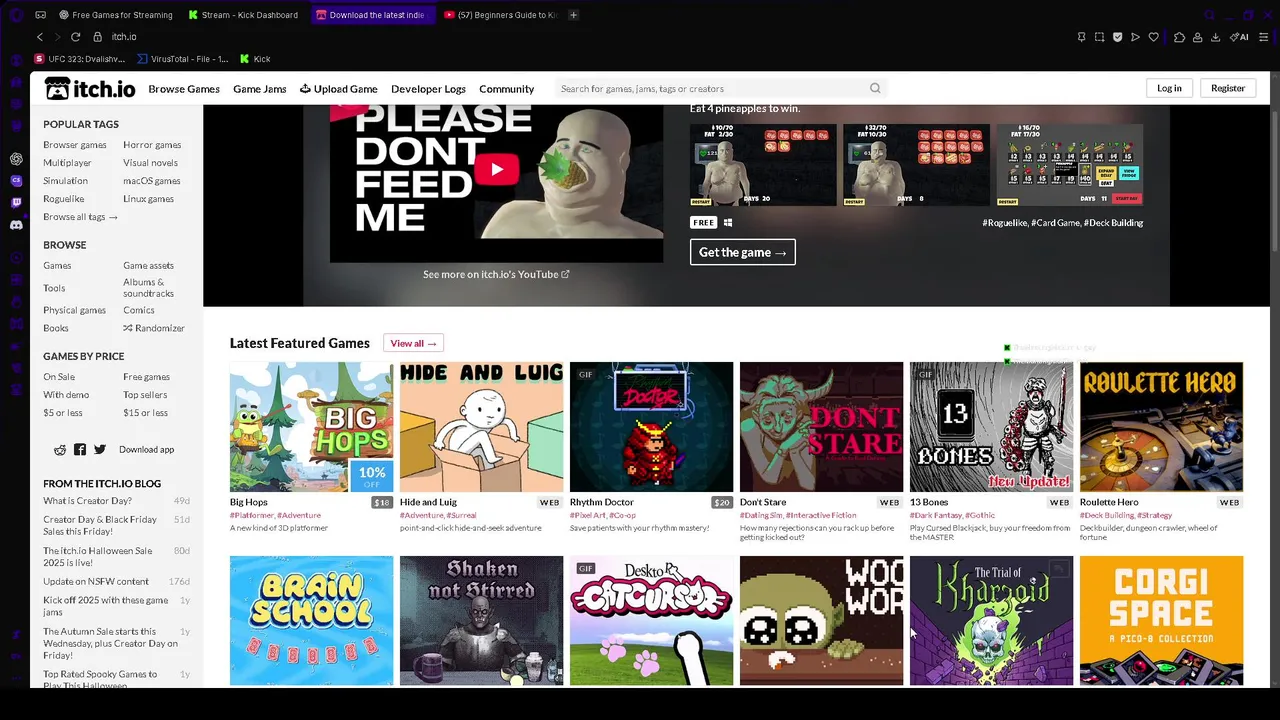Open itch.io's Facebook page icon
Screen dimensions: 1280x720
(80, 450)
